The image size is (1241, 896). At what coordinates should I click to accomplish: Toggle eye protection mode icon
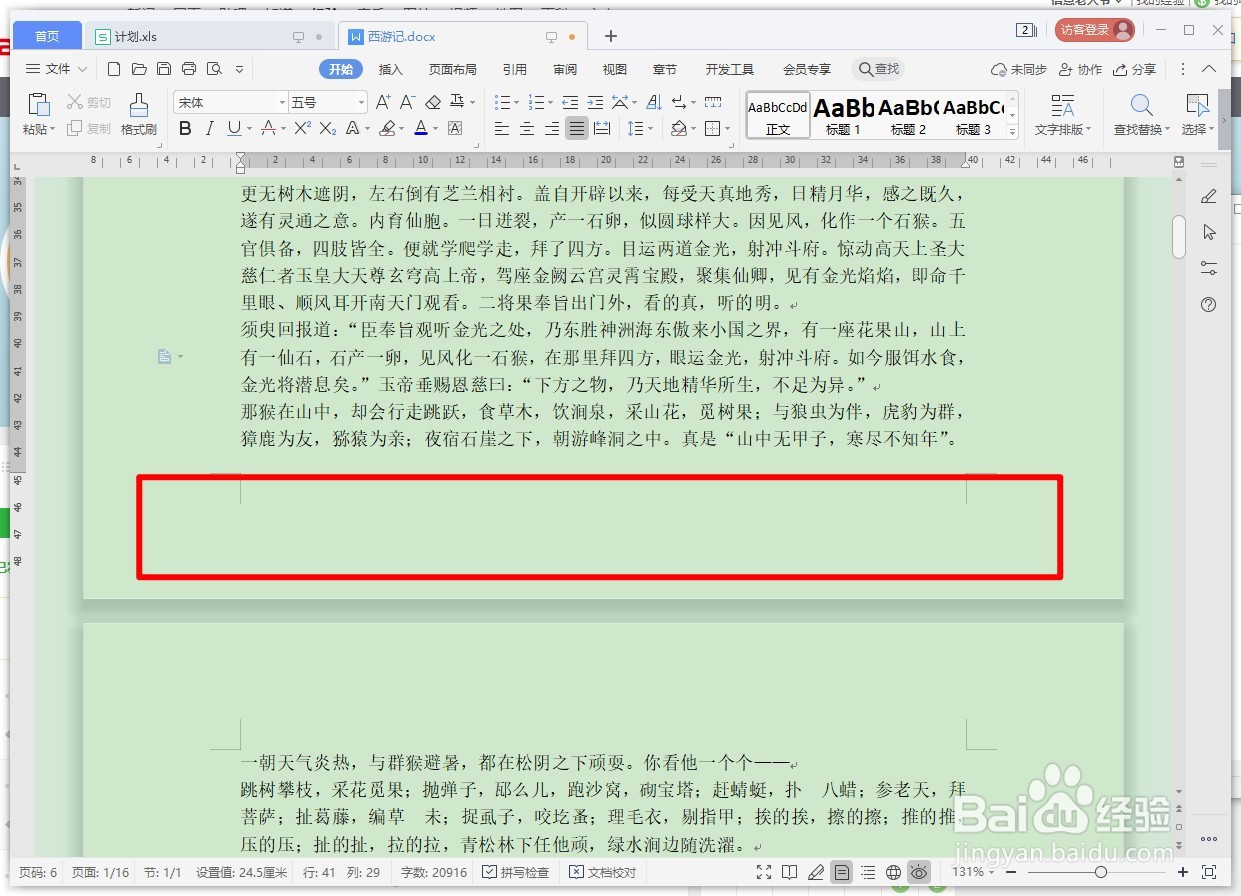point(919,872)
